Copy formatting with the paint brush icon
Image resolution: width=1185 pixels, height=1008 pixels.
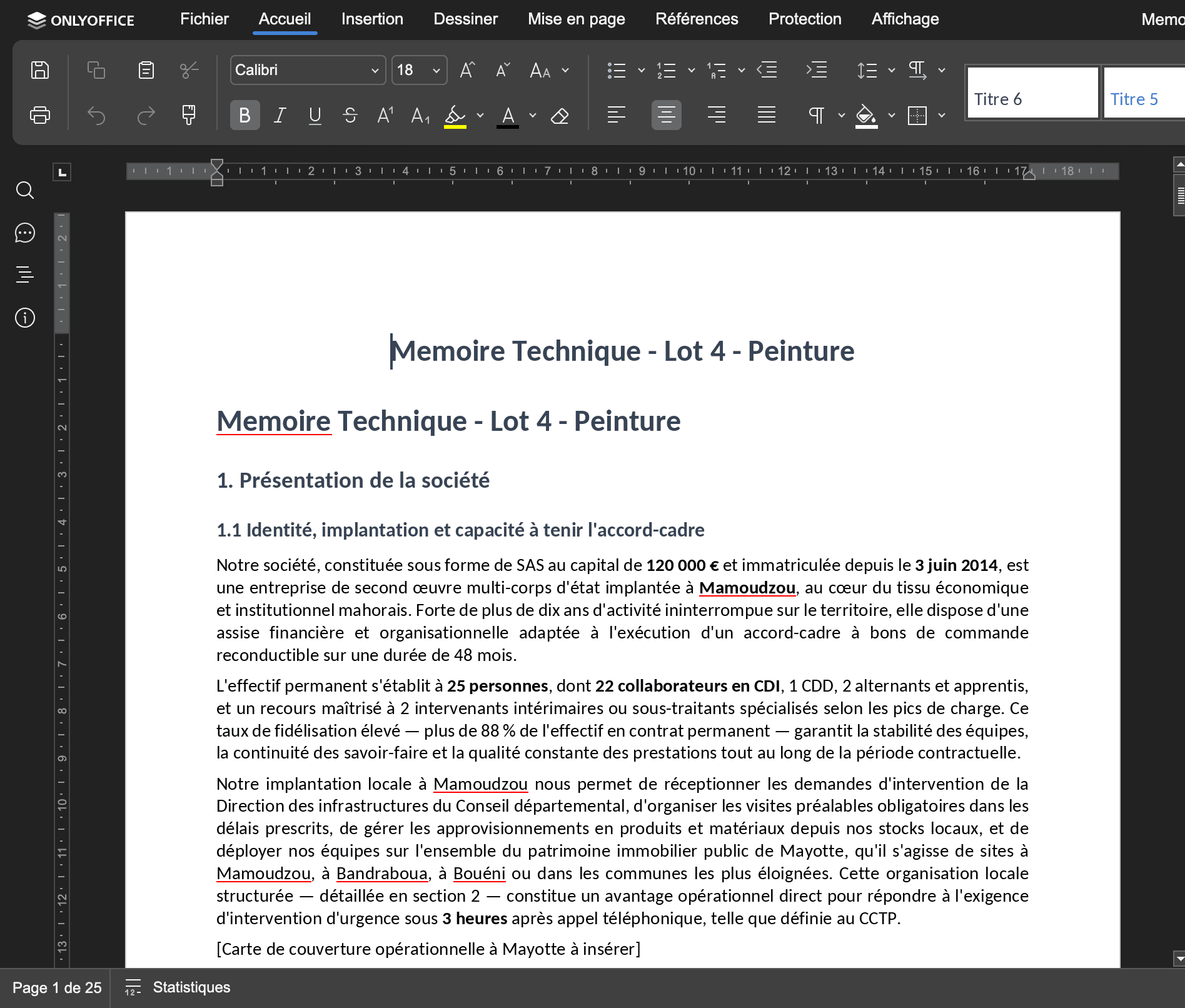(189, 115)
